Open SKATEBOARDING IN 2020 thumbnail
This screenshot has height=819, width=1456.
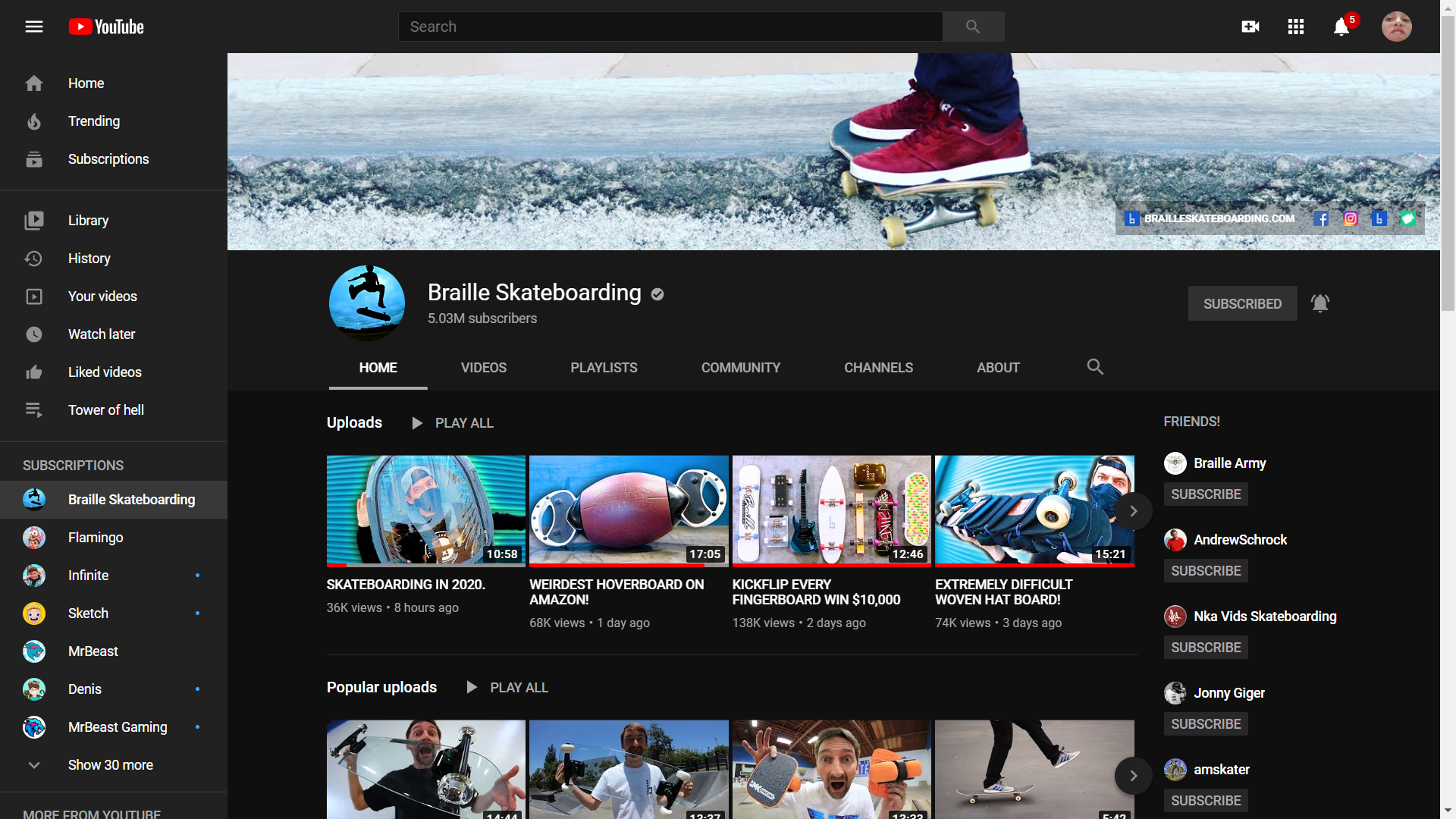coord(426,511)
